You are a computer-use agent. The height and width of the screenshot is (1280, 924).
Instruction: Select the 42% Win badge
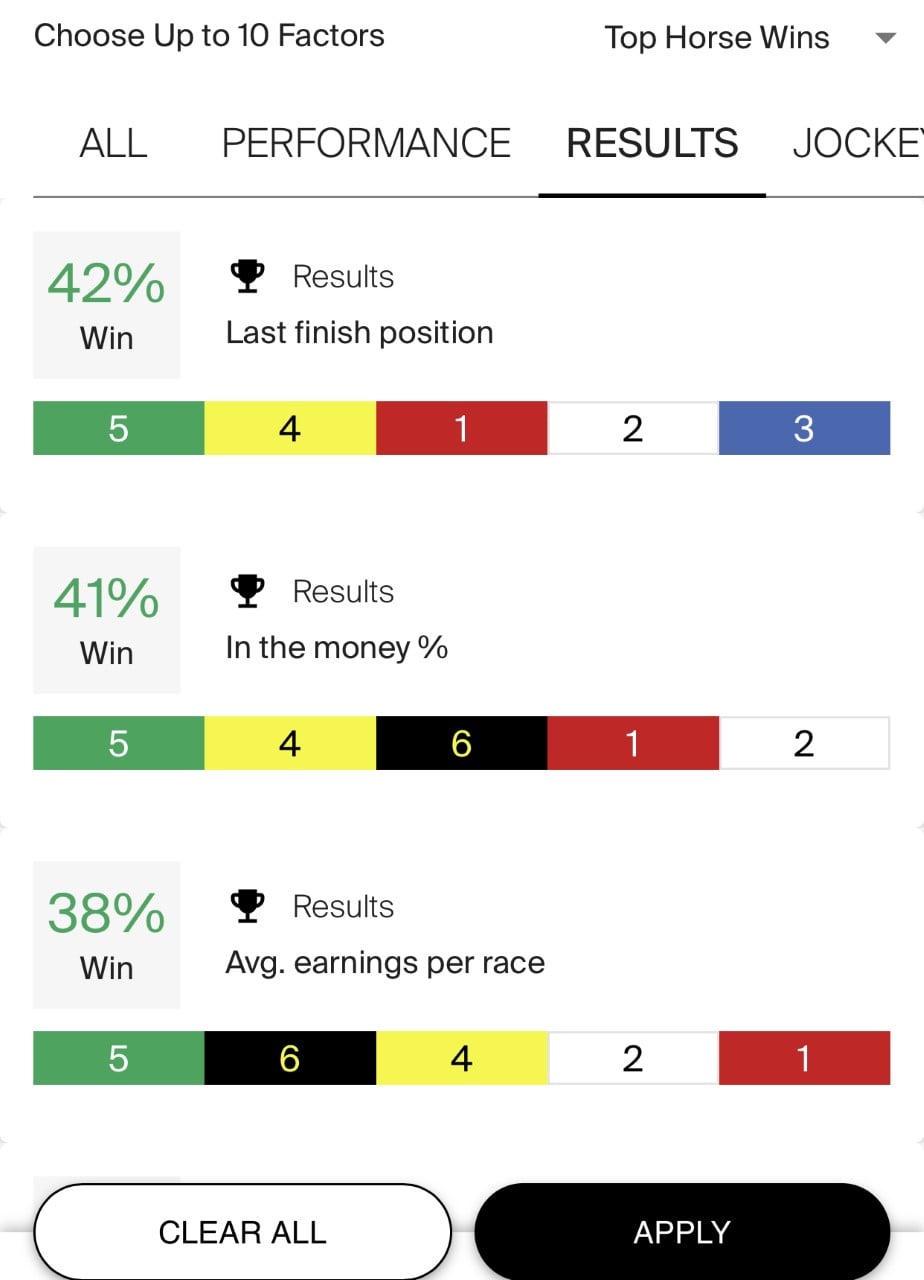[106, 305]
